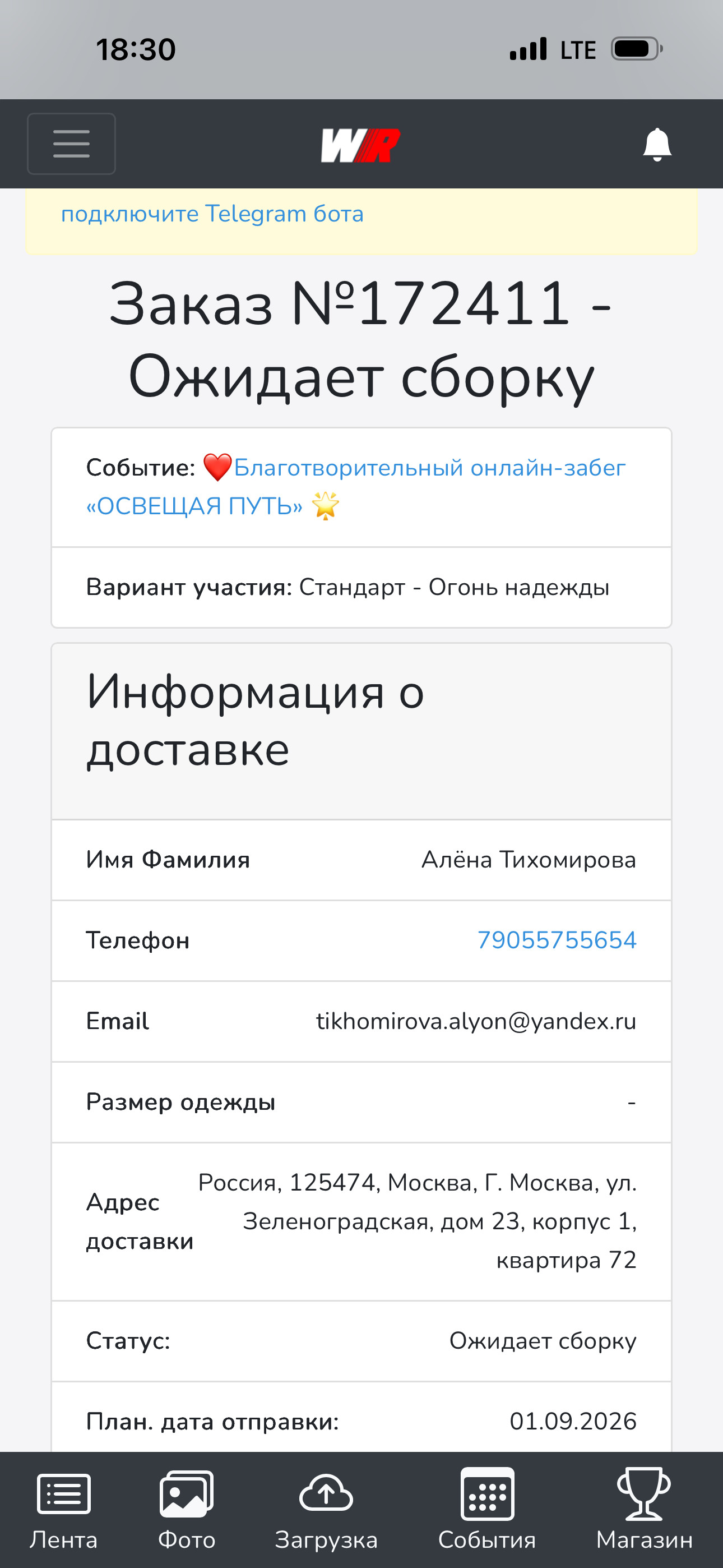This screenshot has height=1568, width=723.
Task: Tap the Информация о доставке header
Action: pos(256,721)
